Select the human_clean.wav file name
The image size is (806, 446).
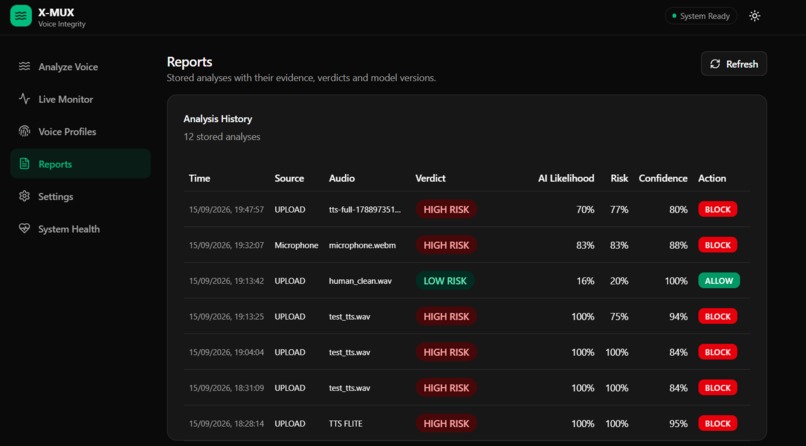tap(360, 281)
